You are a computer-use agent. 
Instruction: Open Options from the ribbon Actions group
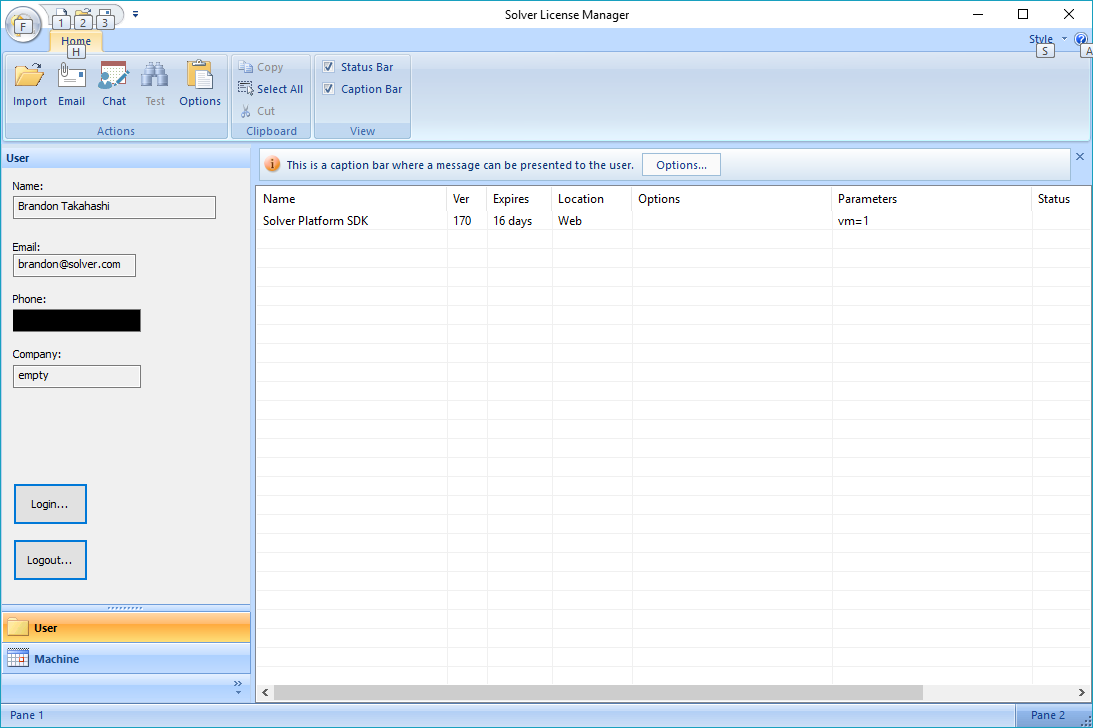click(200, 84)
